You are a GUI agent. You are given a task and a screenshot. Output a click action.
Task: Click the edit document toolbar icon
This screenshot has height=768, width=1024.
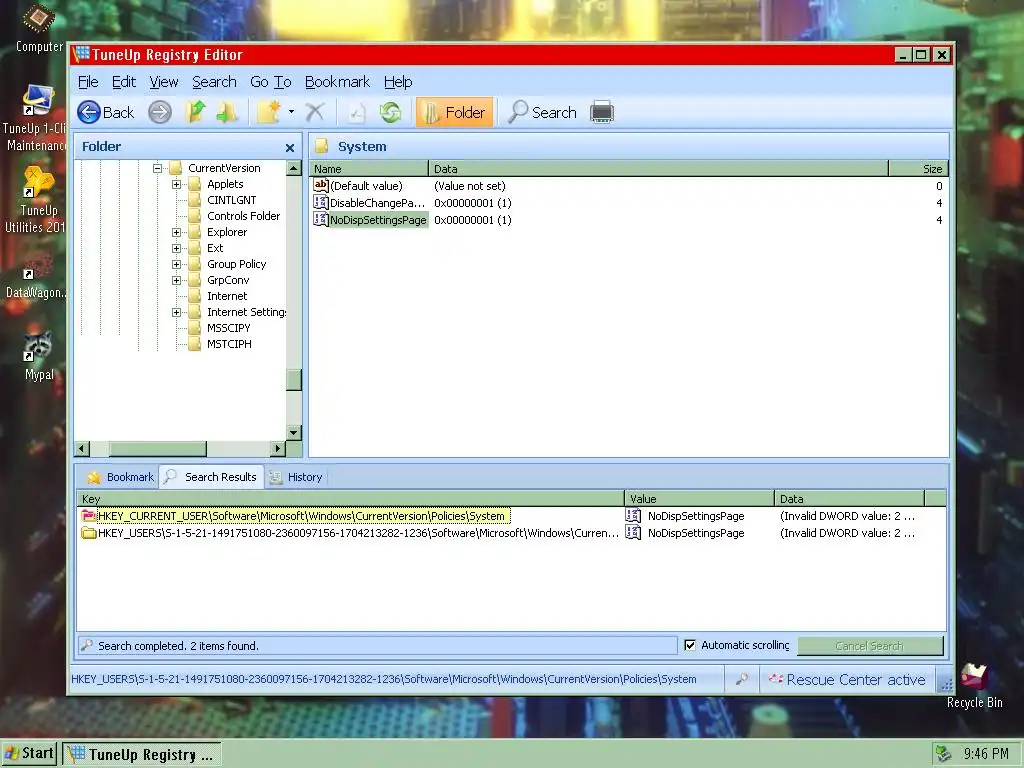click(356, 112)
